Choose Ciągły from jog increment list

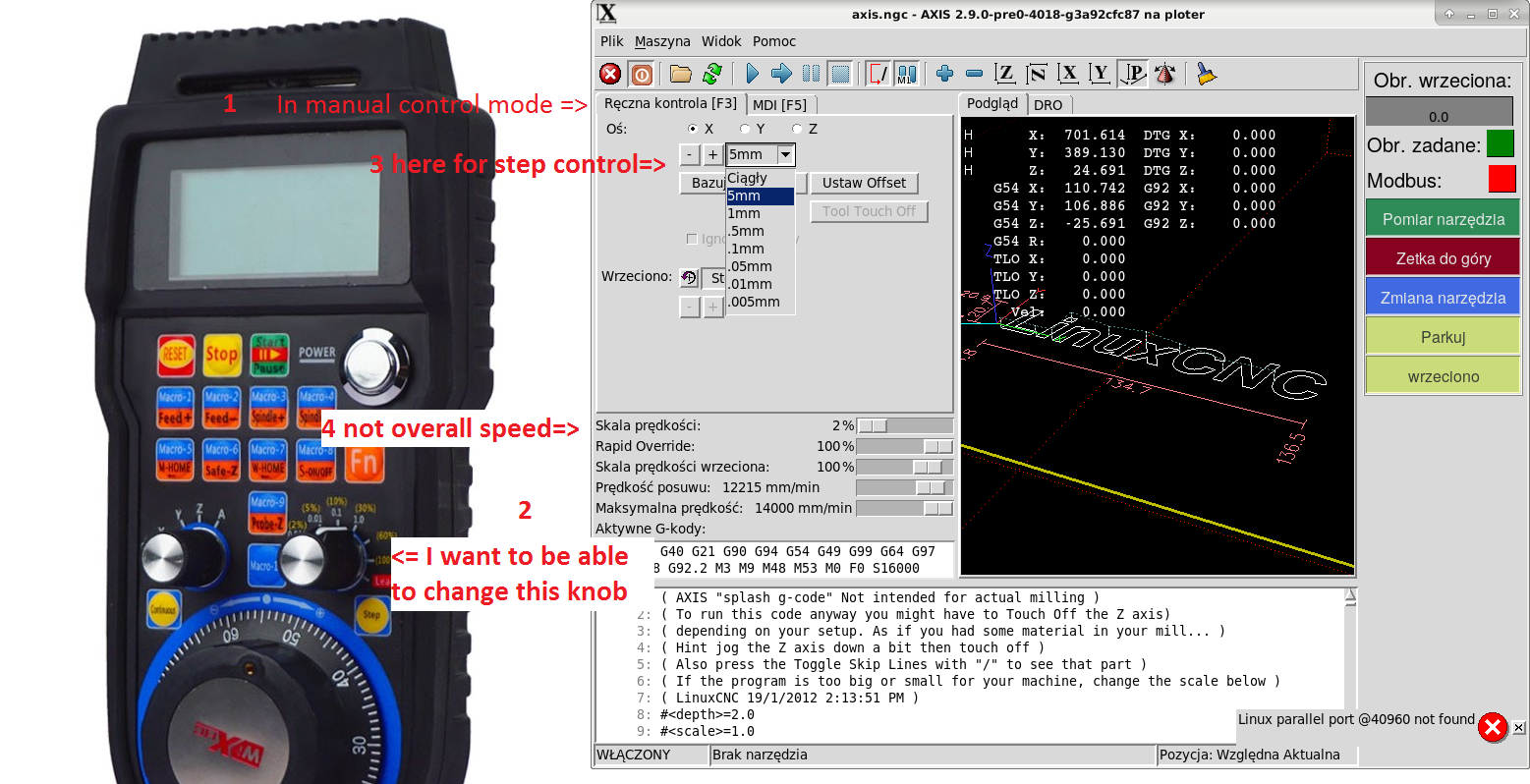pos(761,178)
